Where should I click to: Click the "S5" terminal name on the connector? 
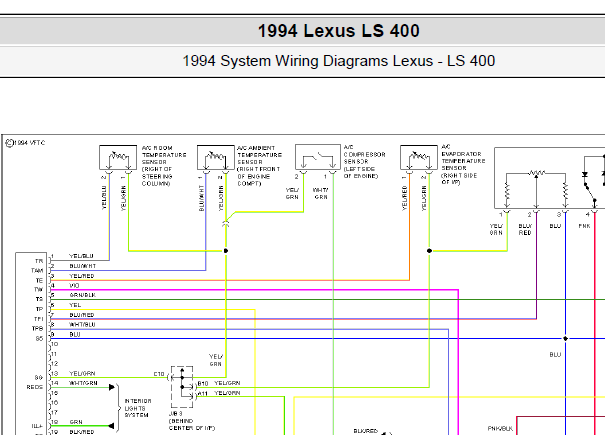coord(39,339)
